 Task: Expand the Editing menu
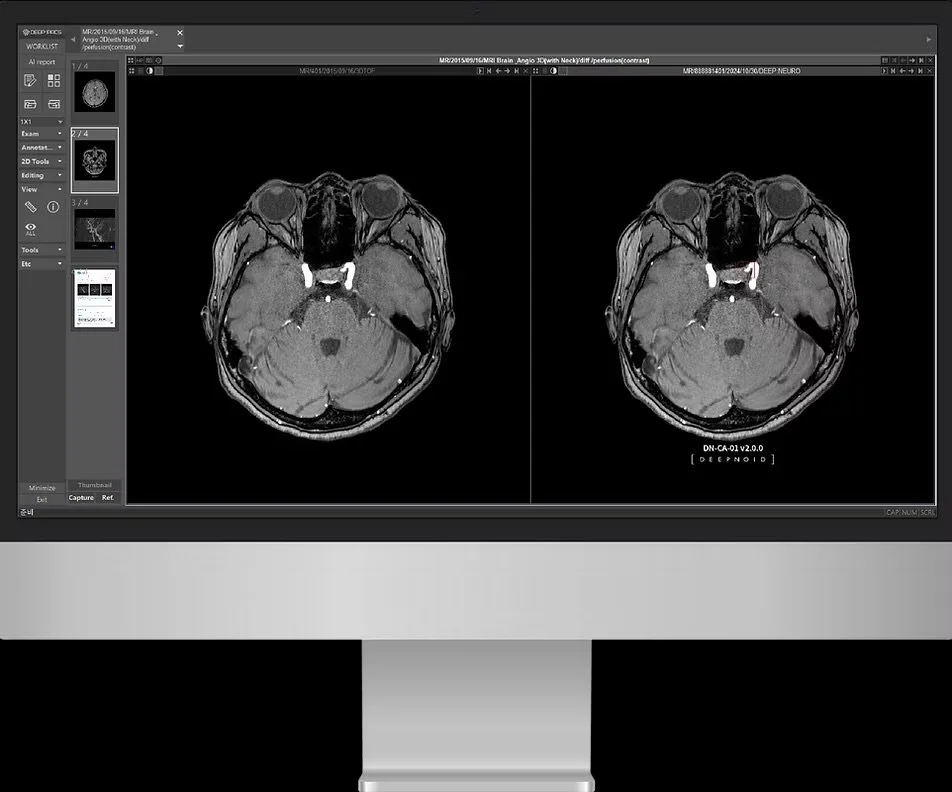[x=41, y=176]
